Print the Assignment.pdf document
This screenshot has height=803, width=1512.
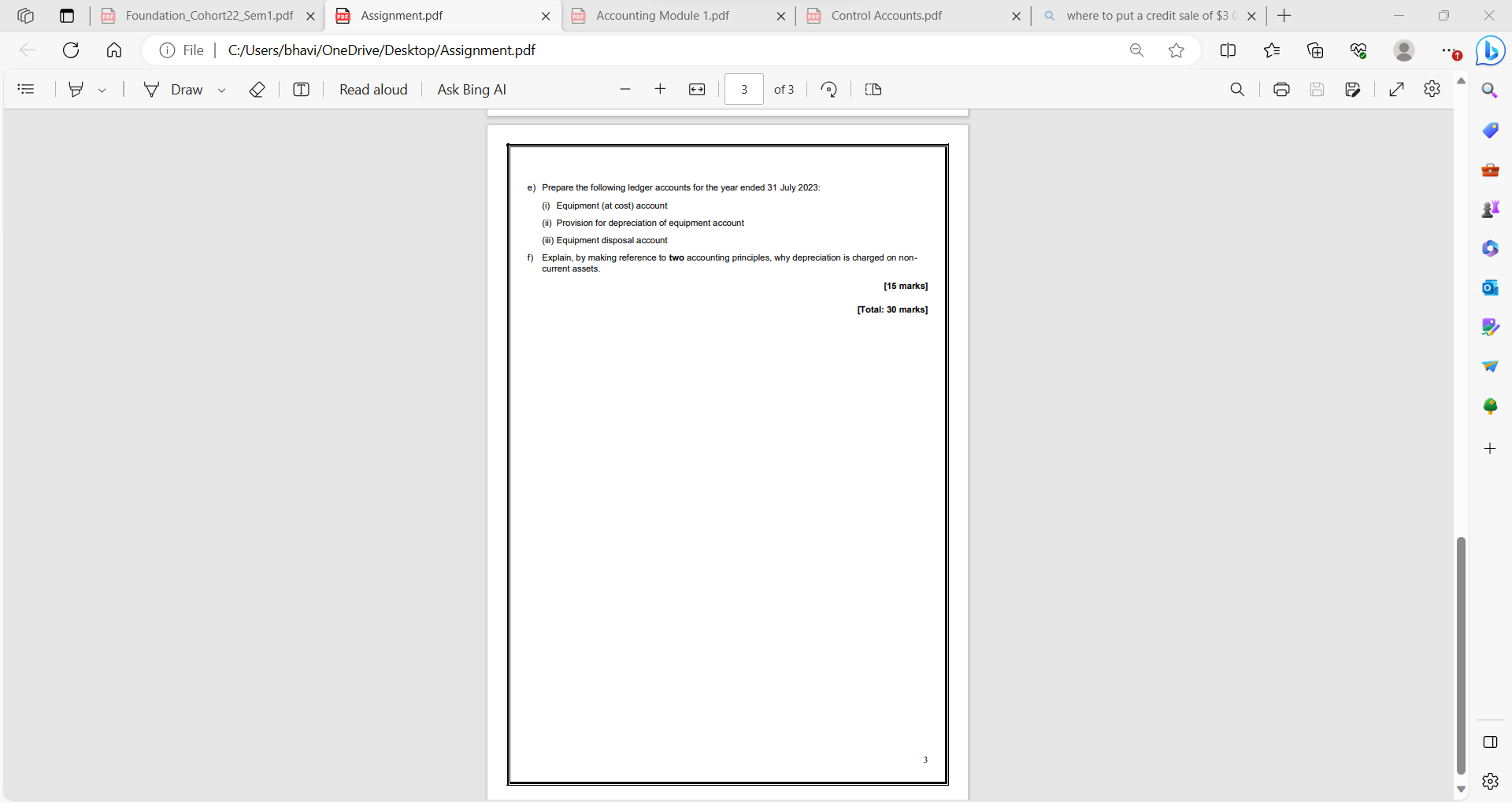click(1280, 89)
